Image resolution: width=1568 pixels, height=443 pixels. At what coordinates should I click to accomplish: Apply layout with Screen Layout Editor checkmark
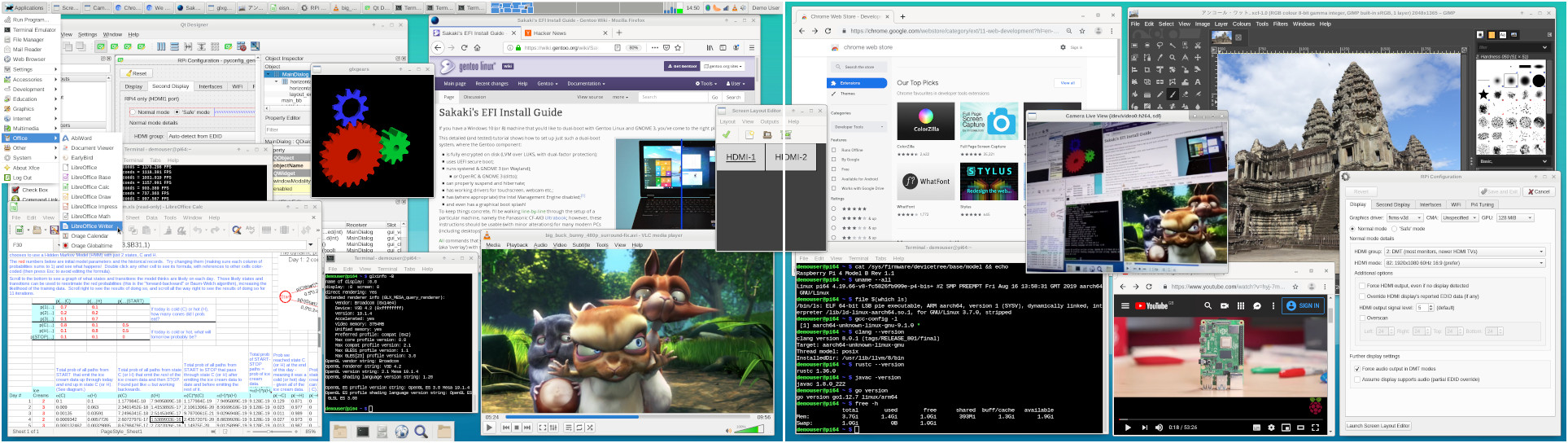(727, 134)
